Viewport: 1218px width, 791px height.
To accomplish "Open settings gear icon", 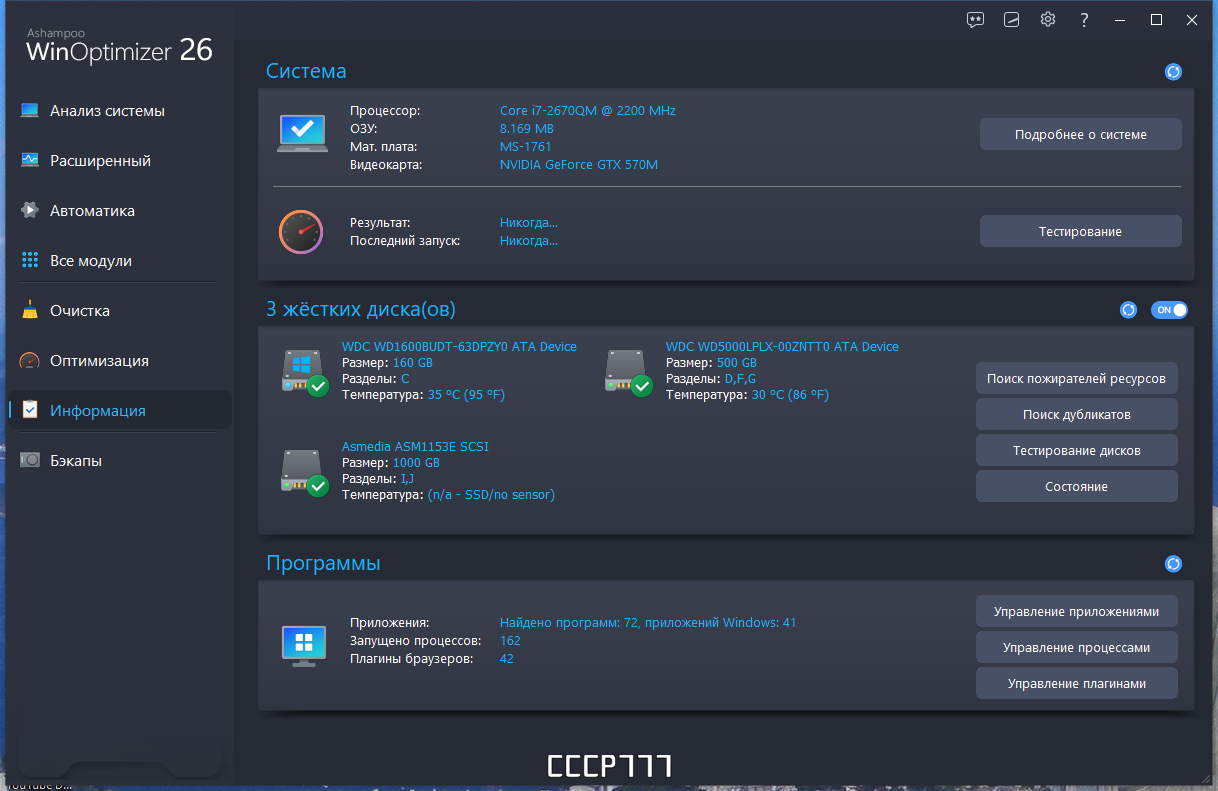I will 1048,19.
